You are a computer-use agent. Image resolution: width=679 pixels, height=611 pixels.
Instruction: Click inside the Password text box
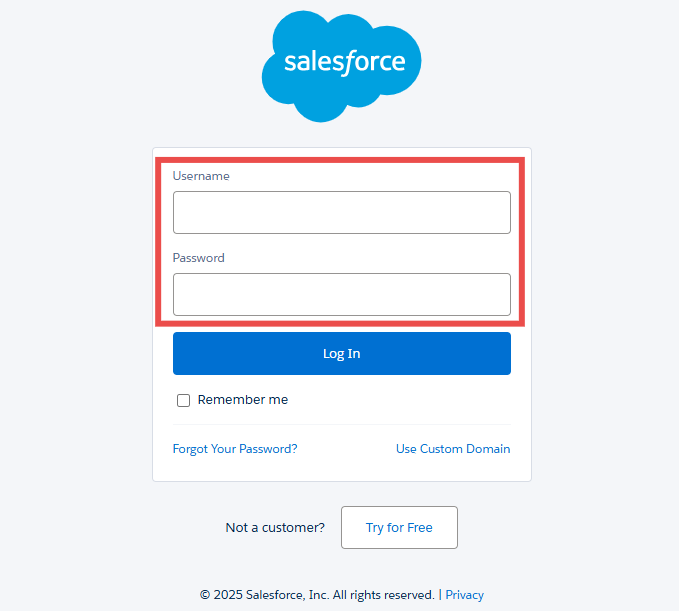341,294
